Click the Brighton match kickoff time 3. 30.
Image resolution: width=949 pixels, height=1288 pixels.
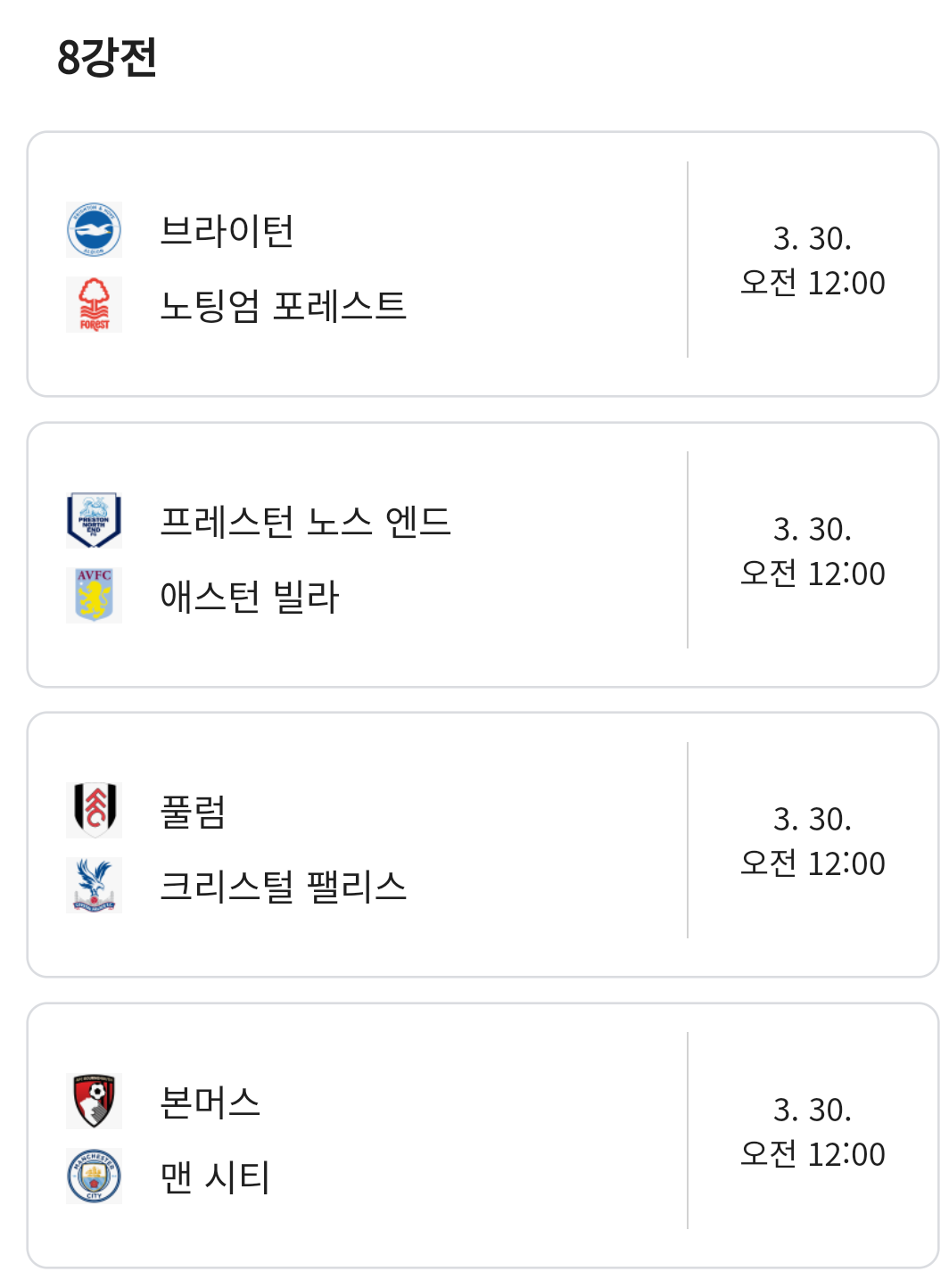[813, 239]
